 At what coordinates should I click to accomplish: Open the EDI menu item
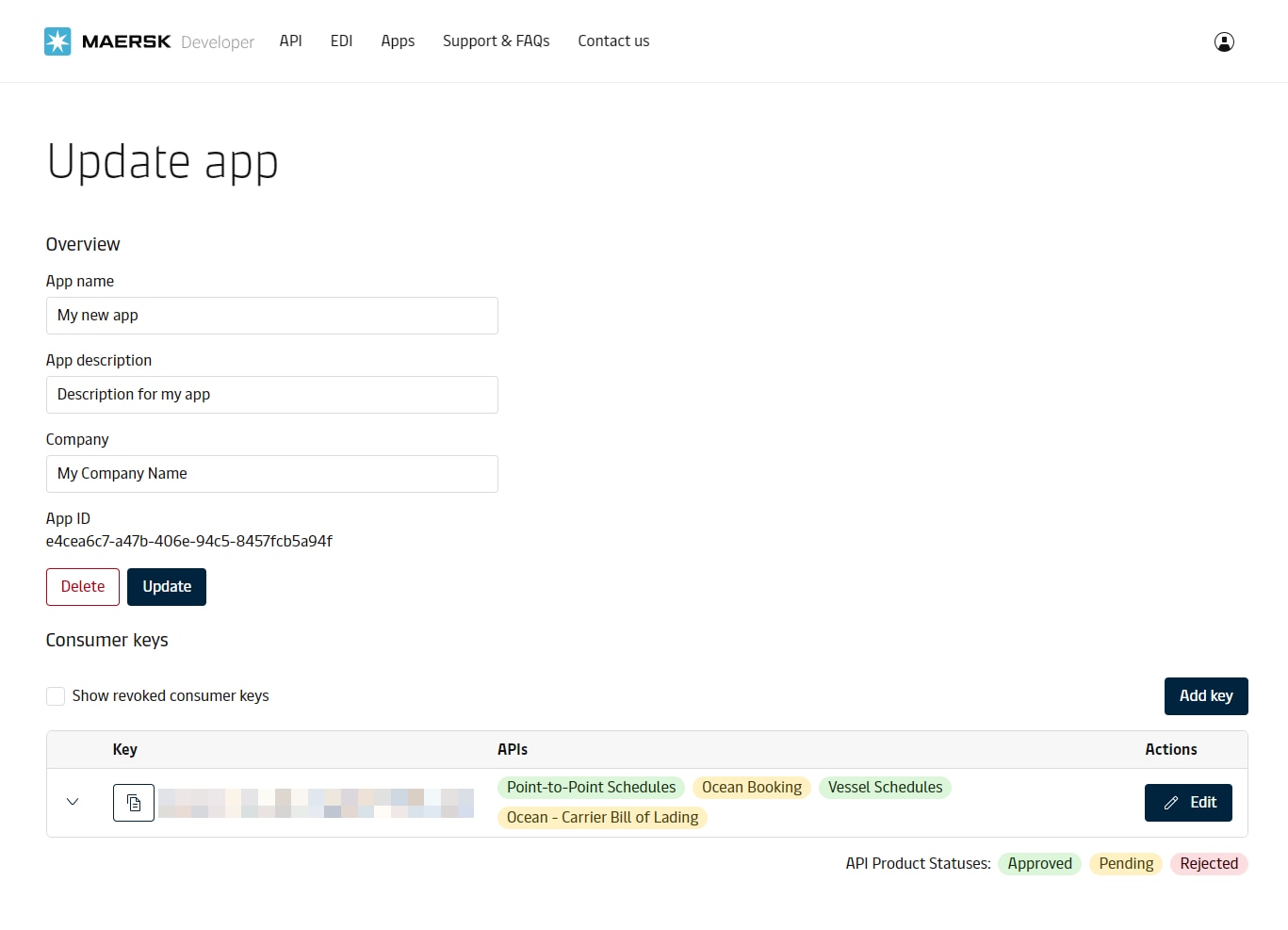pyautogui.click(x=341, y=41)
